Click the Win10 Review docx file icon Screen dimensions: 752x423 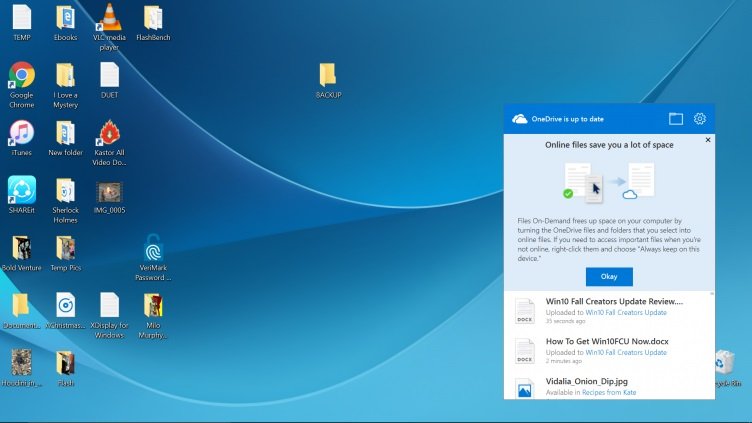[x=525, y=311]
